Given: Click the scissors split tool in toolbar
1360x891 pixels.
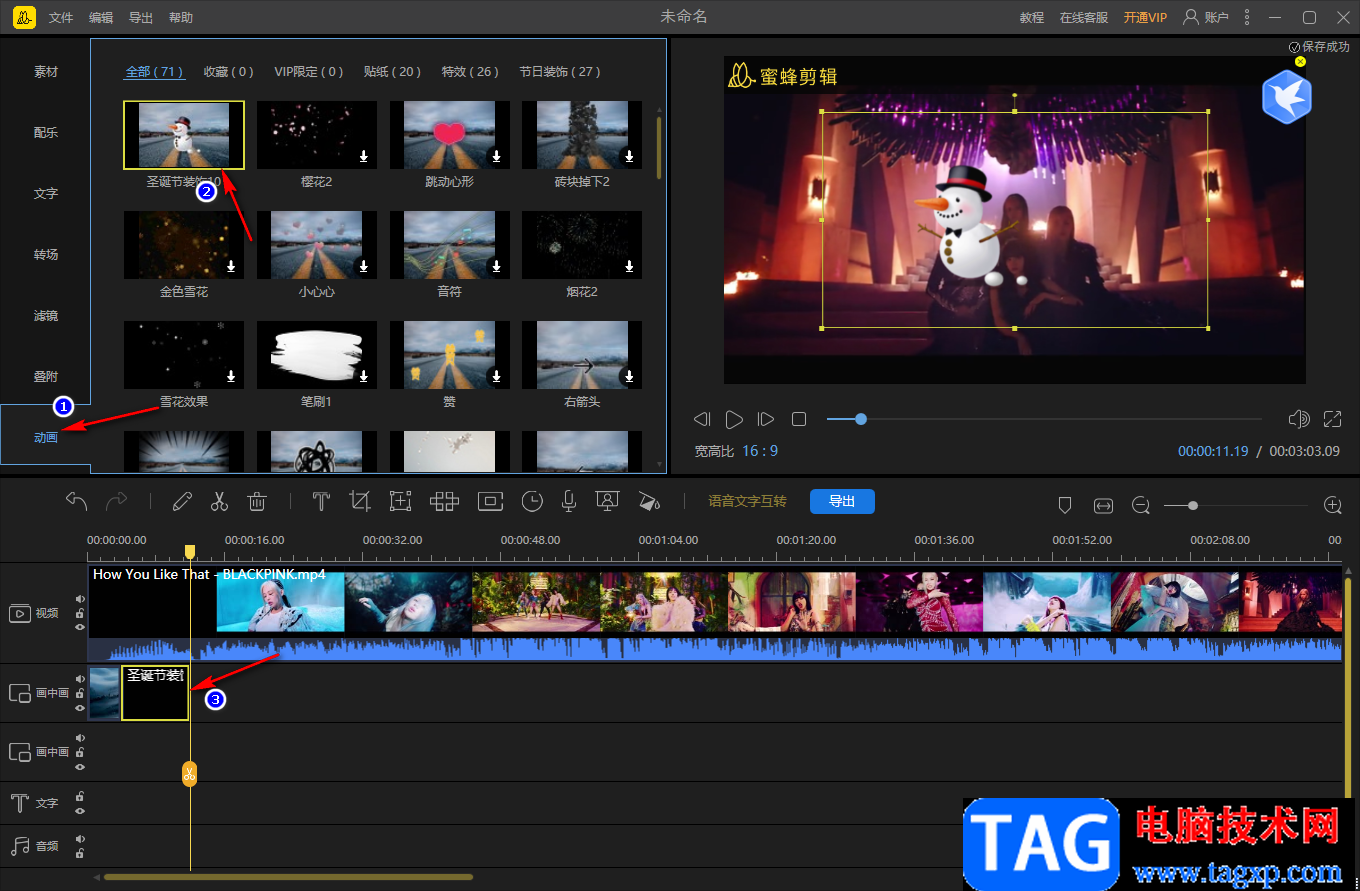Looking at the screenshot, I should coord(220,502).
